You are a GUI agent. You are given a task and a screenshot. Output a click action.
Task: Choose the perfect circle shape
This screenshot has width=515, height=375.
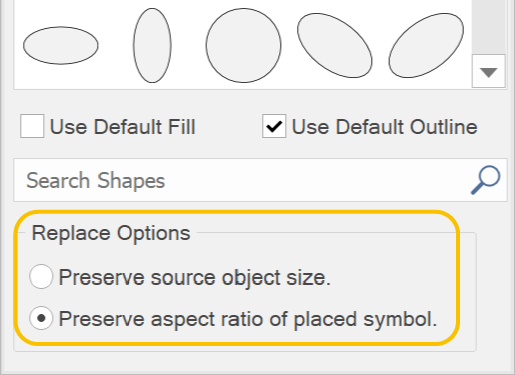[x=243, y=45]
